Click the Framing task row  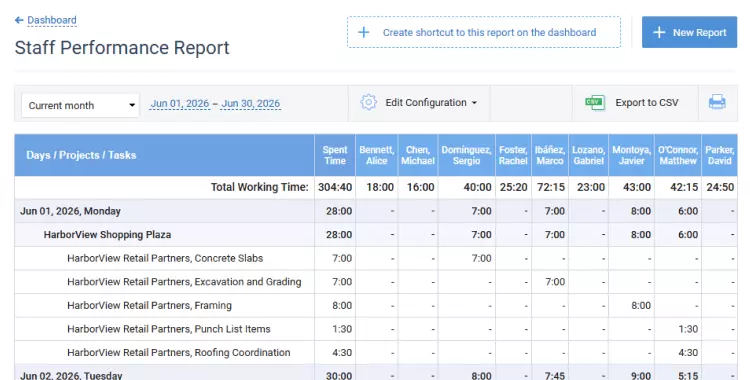pos(375,305)
